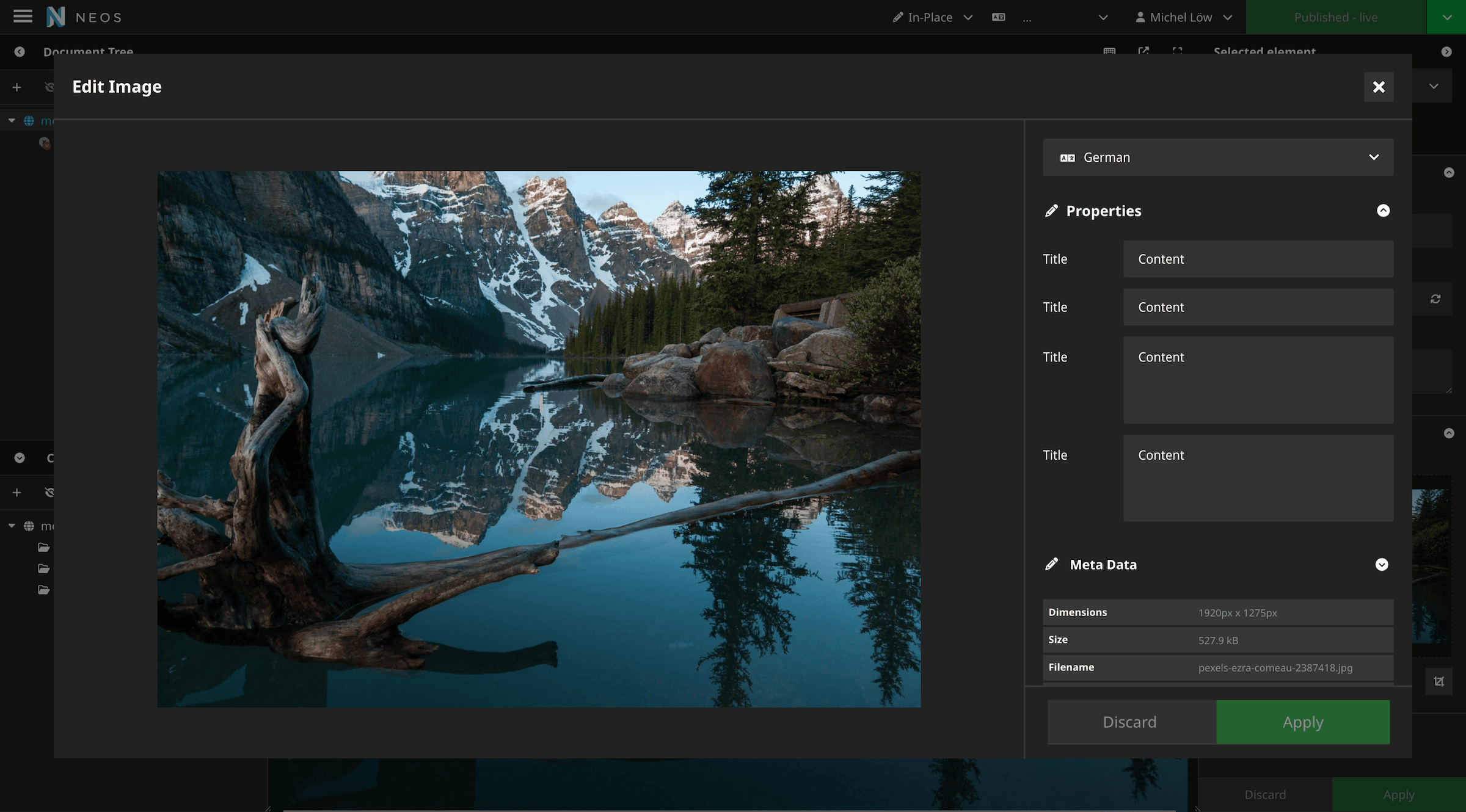Image resolution: width=1466 pixels, height=812 pixels.
Task: Add a new node with the plus icon
Action: [16, 87]
